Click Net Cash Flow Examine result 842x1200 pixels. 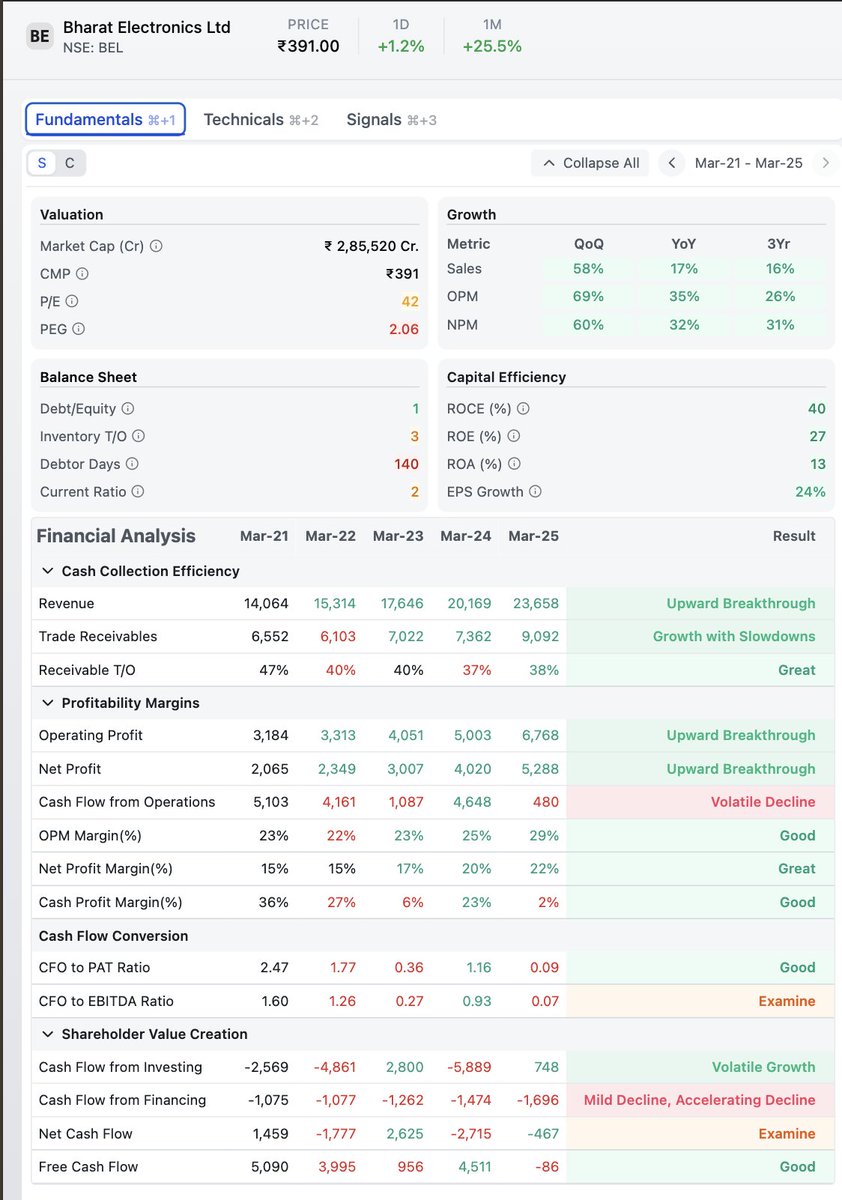(700, 1134)
